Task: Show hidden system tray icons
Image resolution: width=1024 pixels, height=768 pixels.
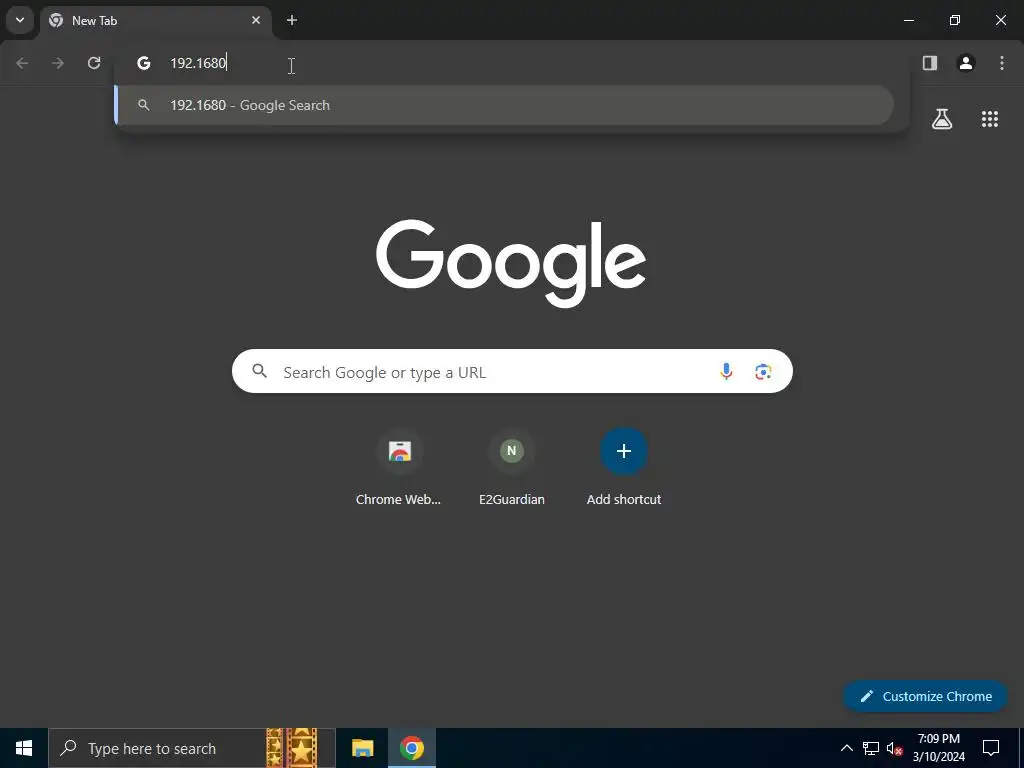Action: coord(846,748)
